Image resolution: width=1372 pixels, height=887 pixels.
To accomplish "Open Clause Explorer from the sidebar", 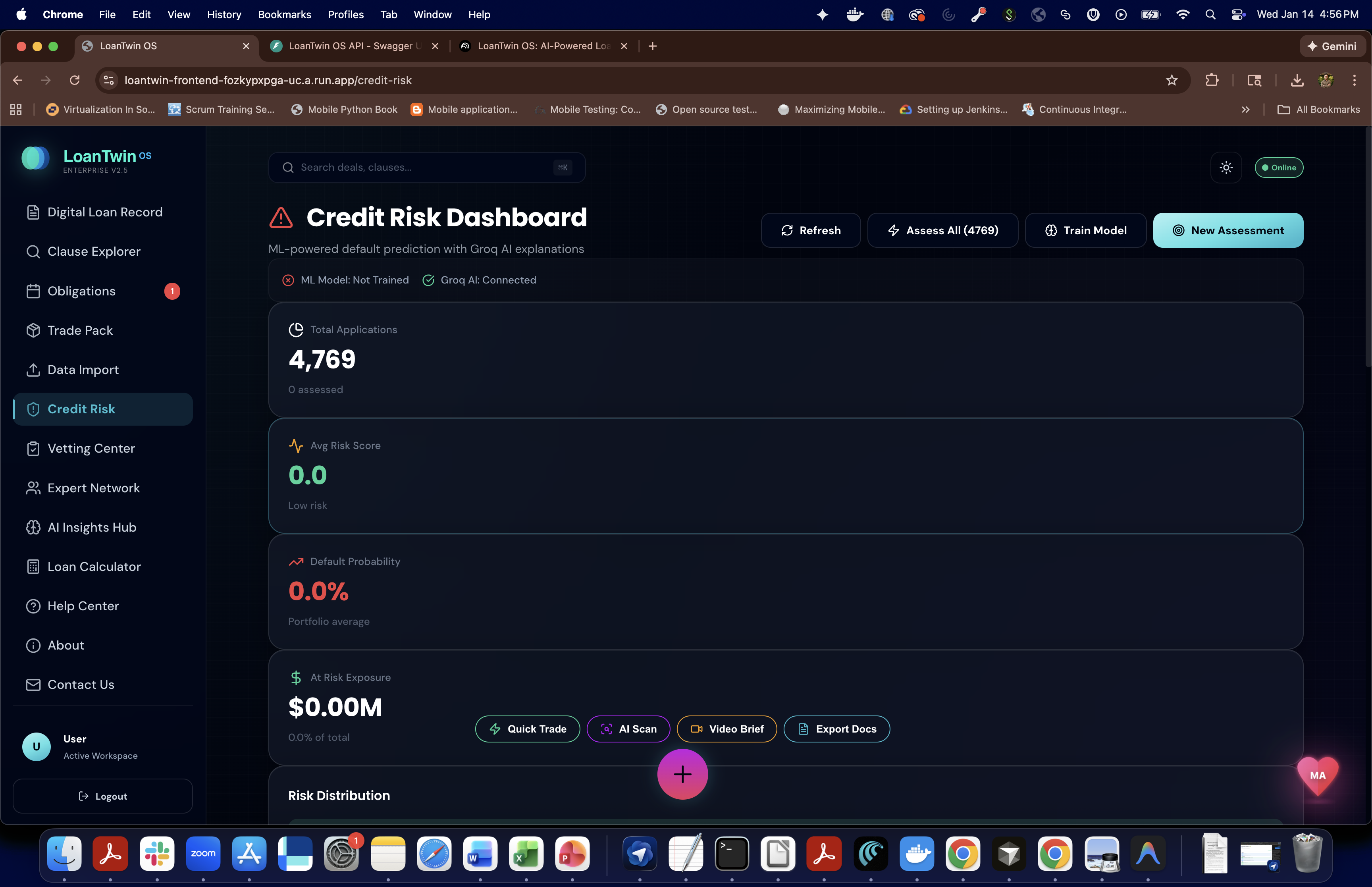I will (x=93, y=252).
